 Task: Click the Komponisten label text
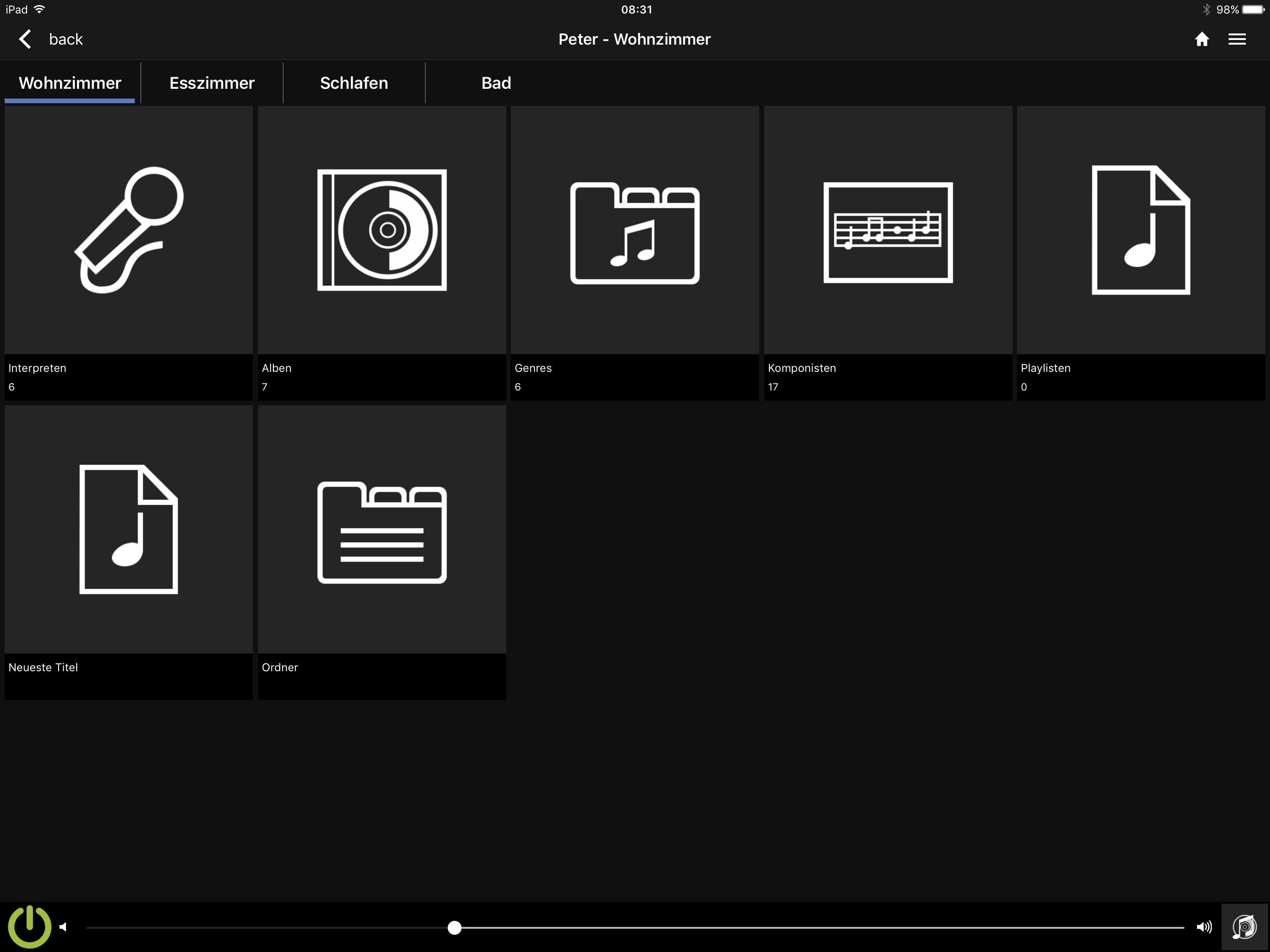[x=801, y=368]
